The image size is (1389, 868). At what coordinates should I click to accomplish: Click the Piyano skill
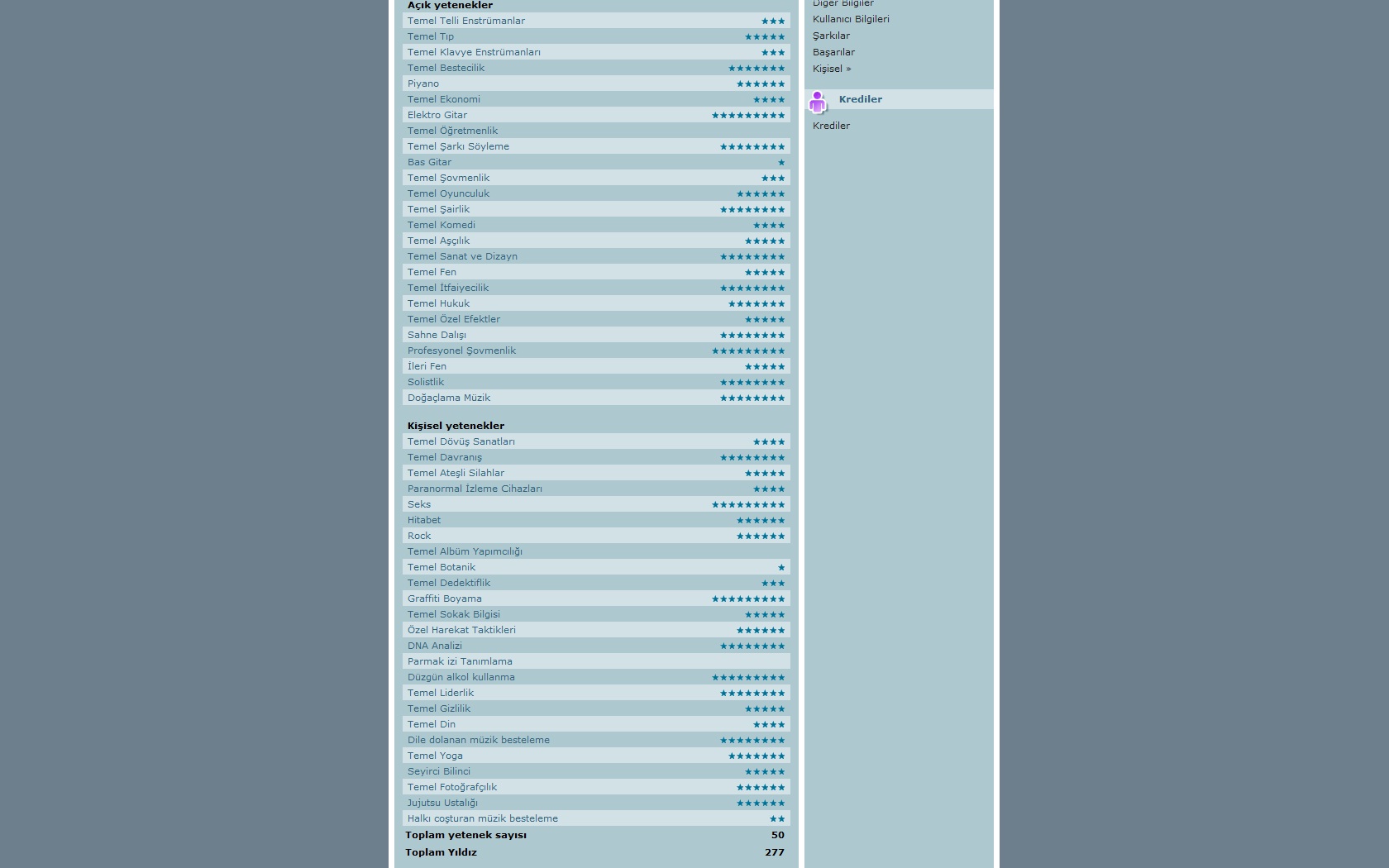pyautogui.click(x=422, y=83)
